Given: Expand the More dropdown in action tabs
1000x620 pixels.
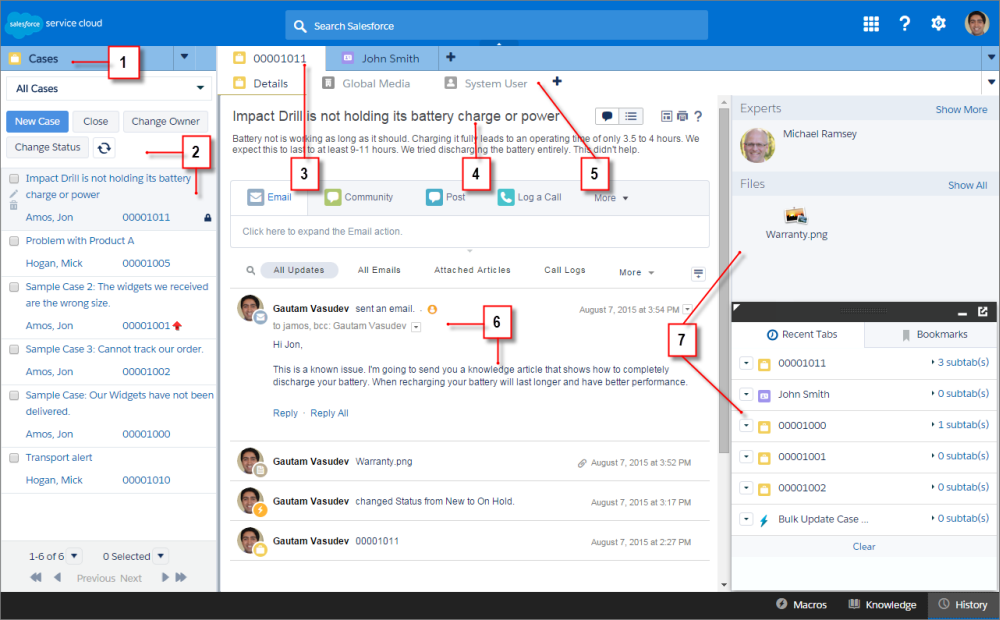Looking at the screenshot, I should click(611, 198).
